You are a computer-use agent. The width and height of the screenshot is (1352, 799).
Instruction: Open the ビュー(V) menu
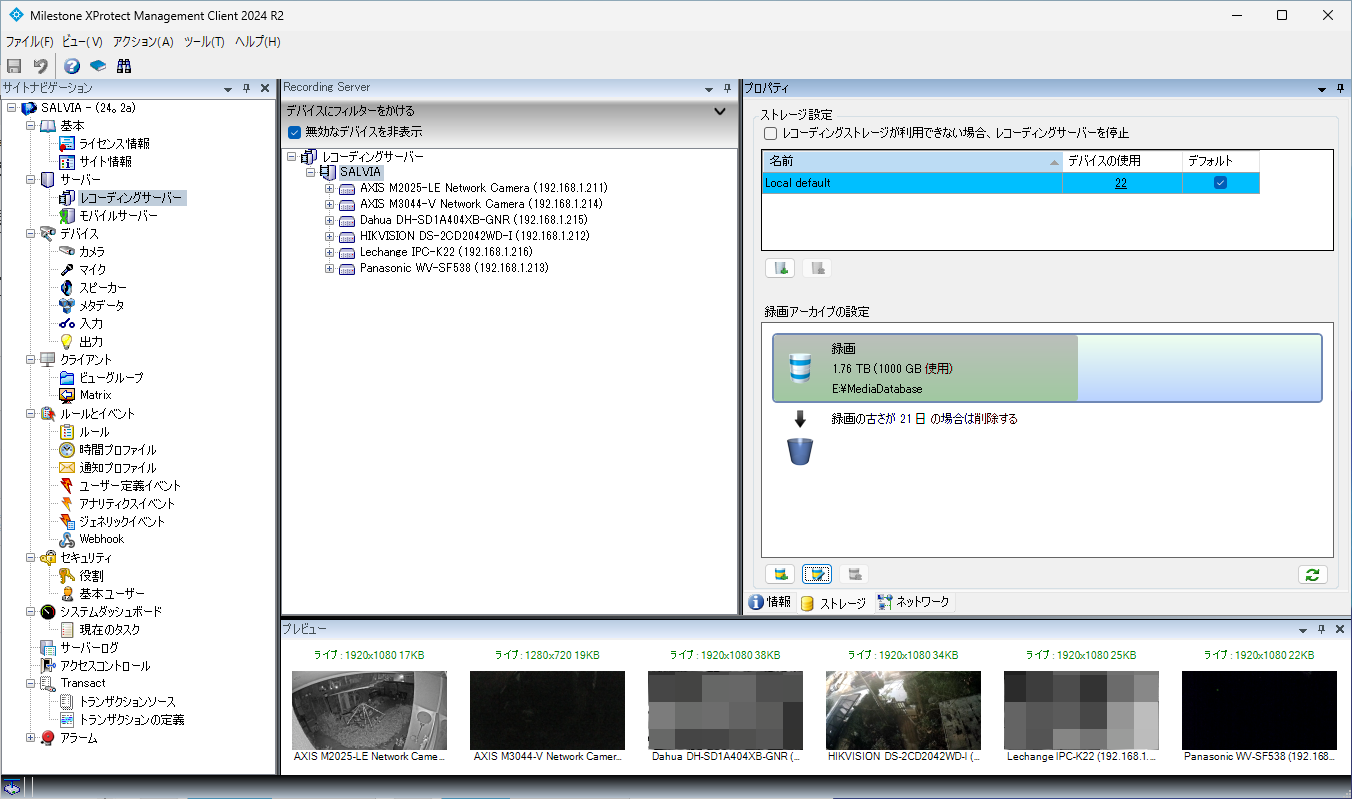pos(82,42)
